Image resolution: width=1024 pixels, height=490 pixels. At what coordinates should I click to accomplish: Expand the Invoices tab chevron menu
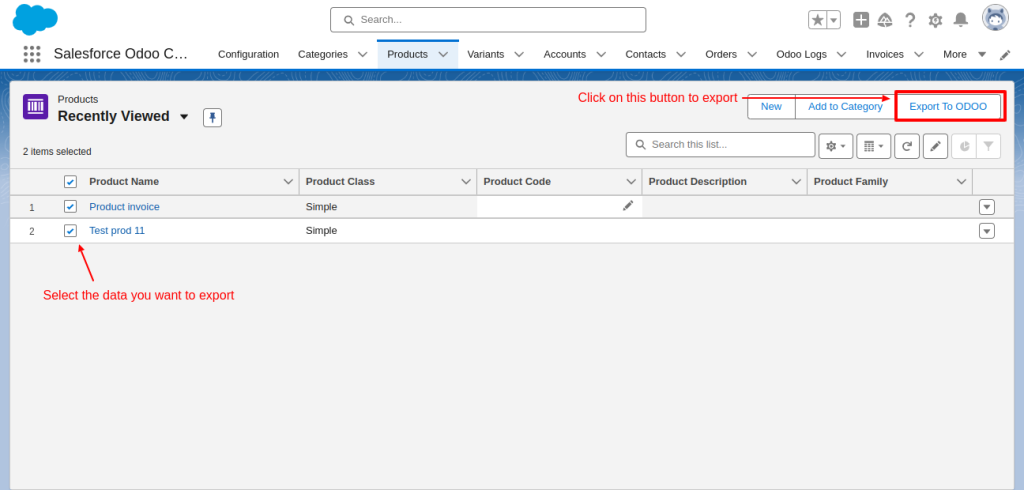tap(918, 54)
